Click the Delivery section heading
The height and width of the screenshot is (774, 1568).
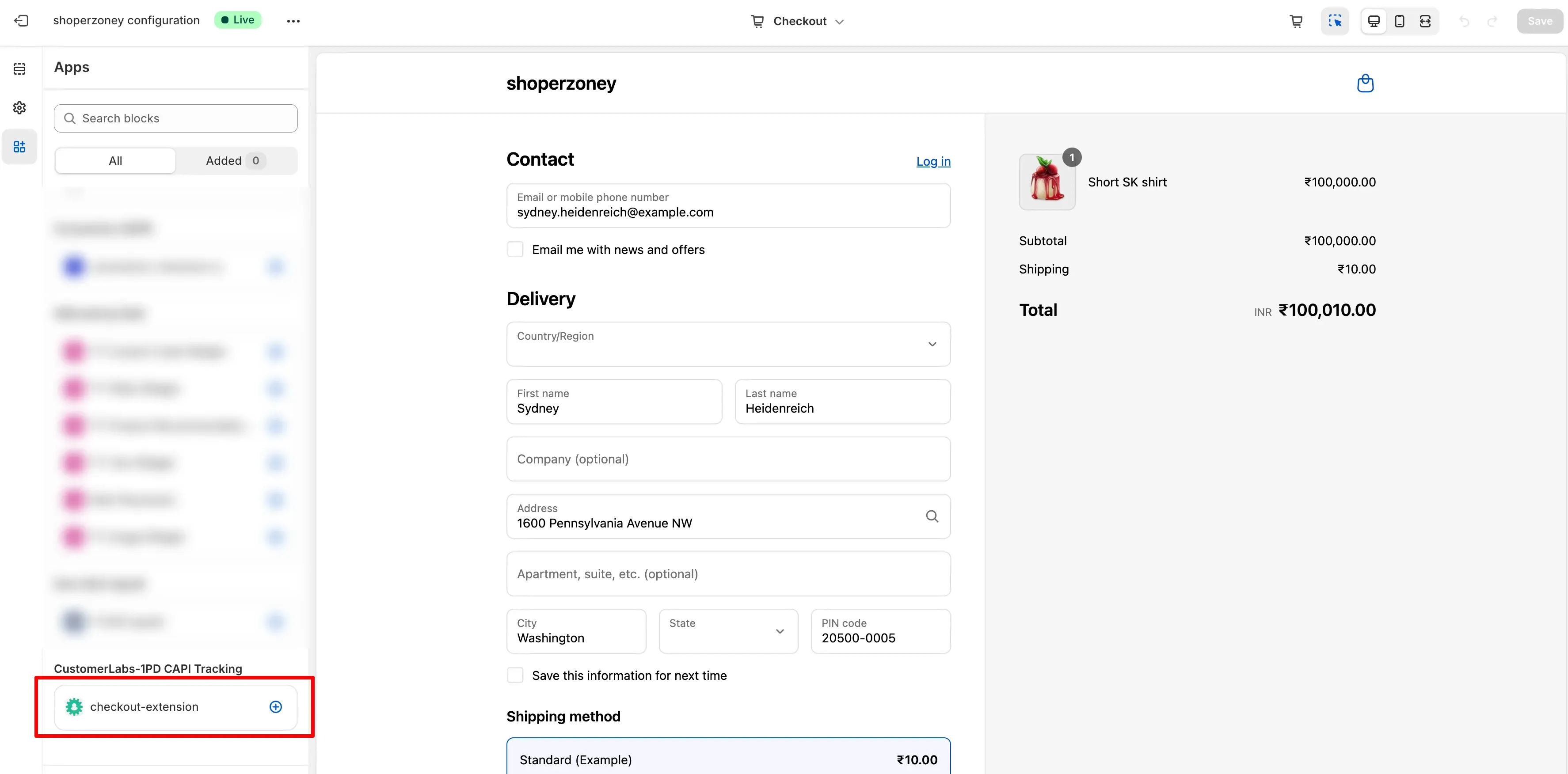(540, 299)
